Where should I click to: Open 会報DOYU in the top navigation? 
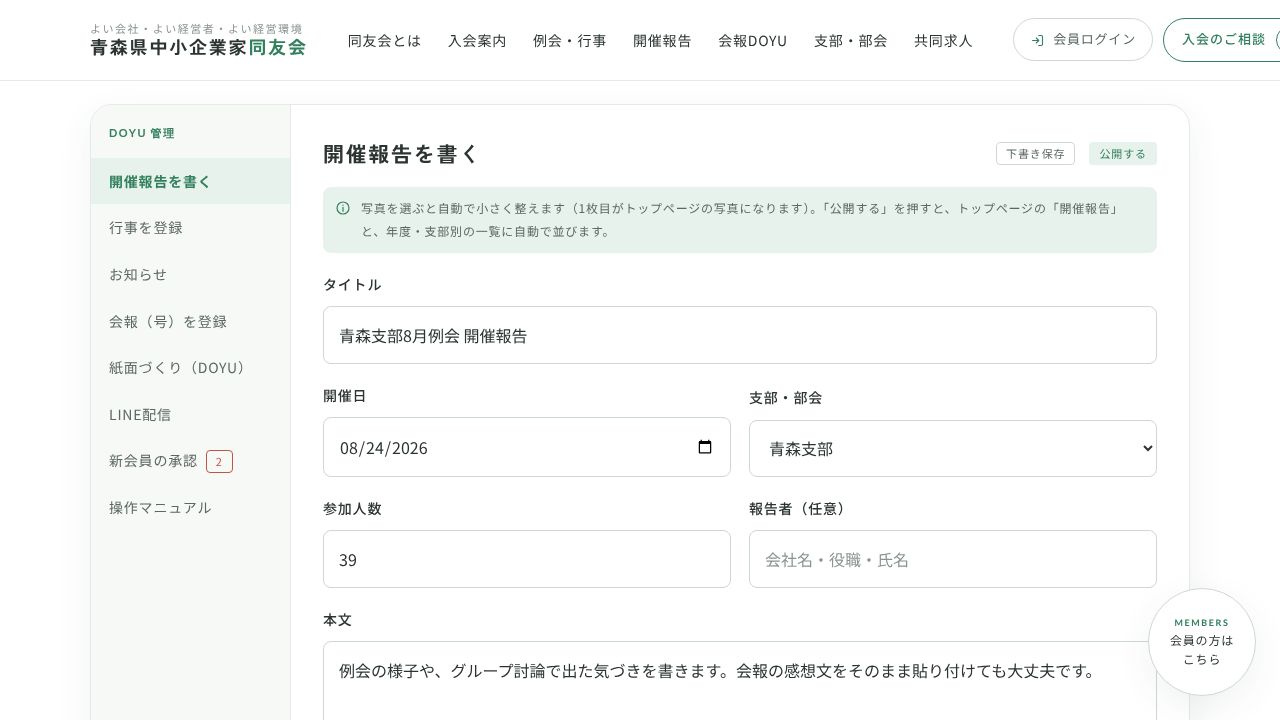pos(753,40)
